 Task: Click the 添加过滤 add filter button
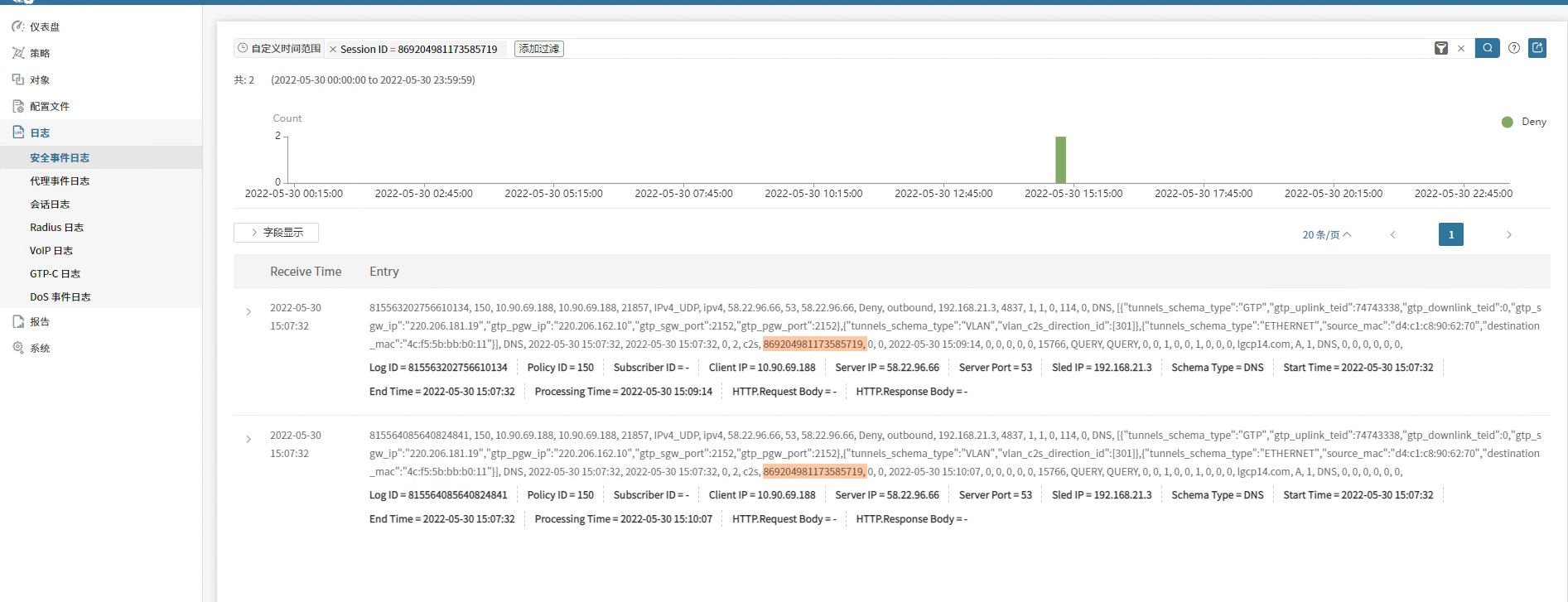point(539,49)
